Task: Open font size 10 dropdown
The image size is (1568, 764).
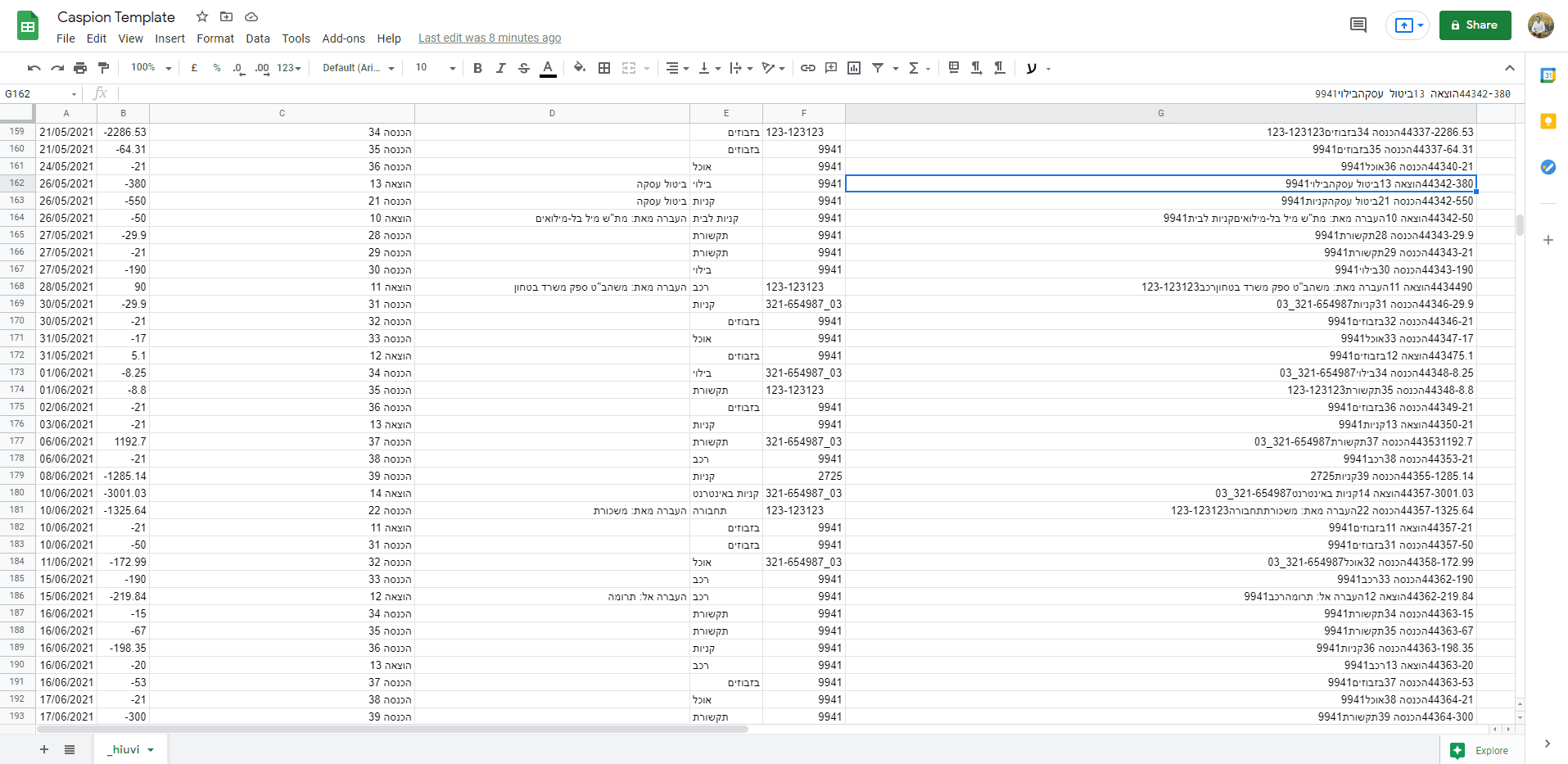Action: pyautogui.click(x=436, y=68)
